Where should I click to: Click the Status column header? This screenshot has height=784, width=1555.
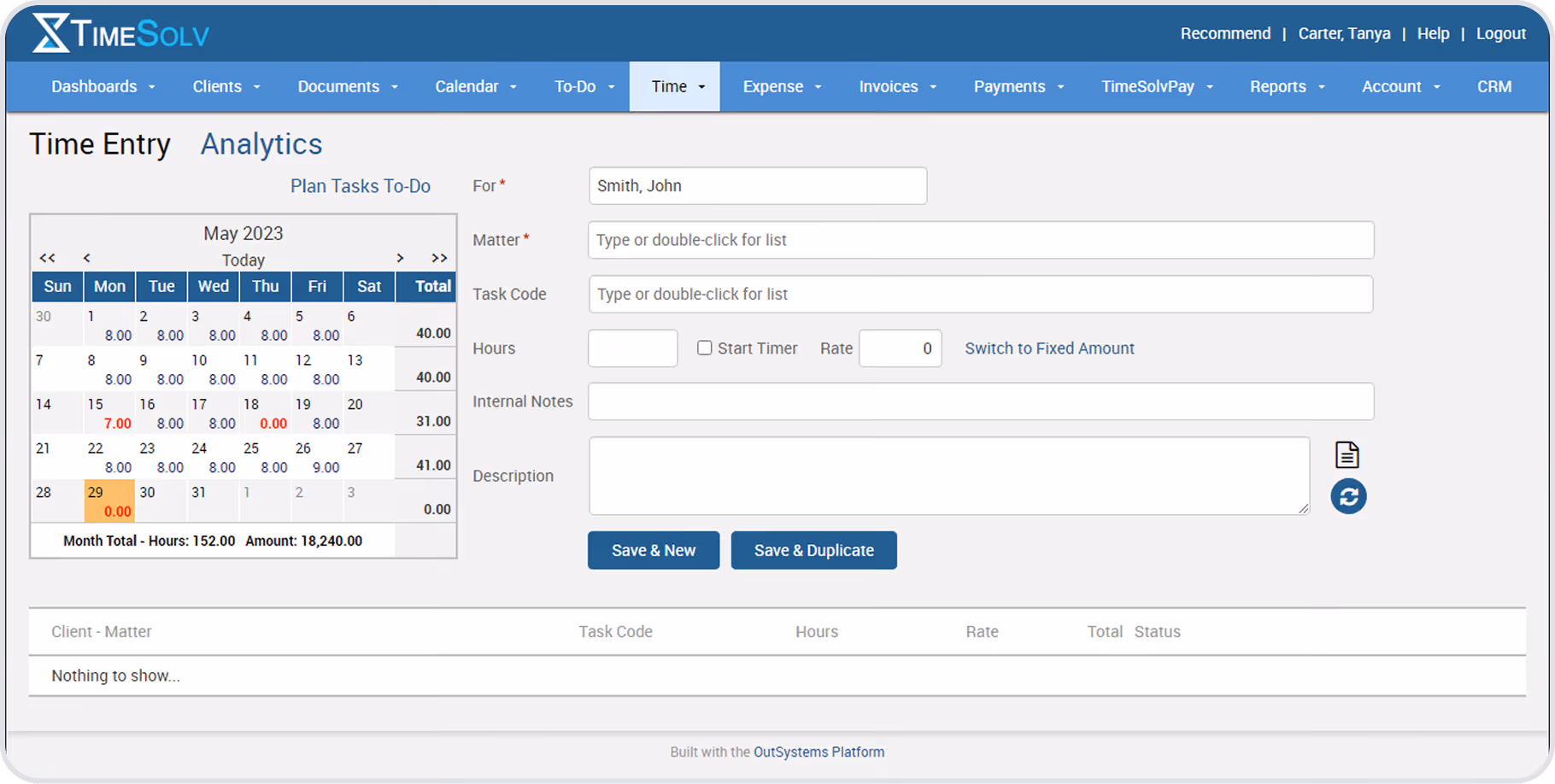pos(1158,632)
